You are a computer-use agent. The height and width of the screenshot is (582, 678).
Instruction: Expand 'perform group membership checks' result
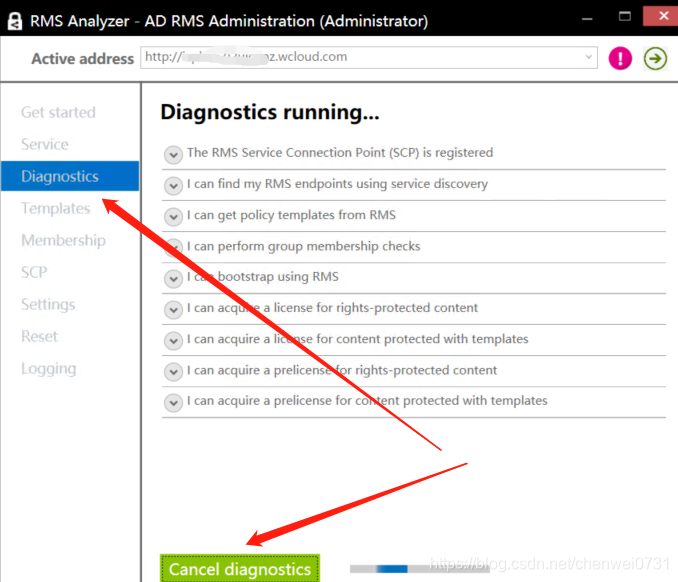pos(173,247)
